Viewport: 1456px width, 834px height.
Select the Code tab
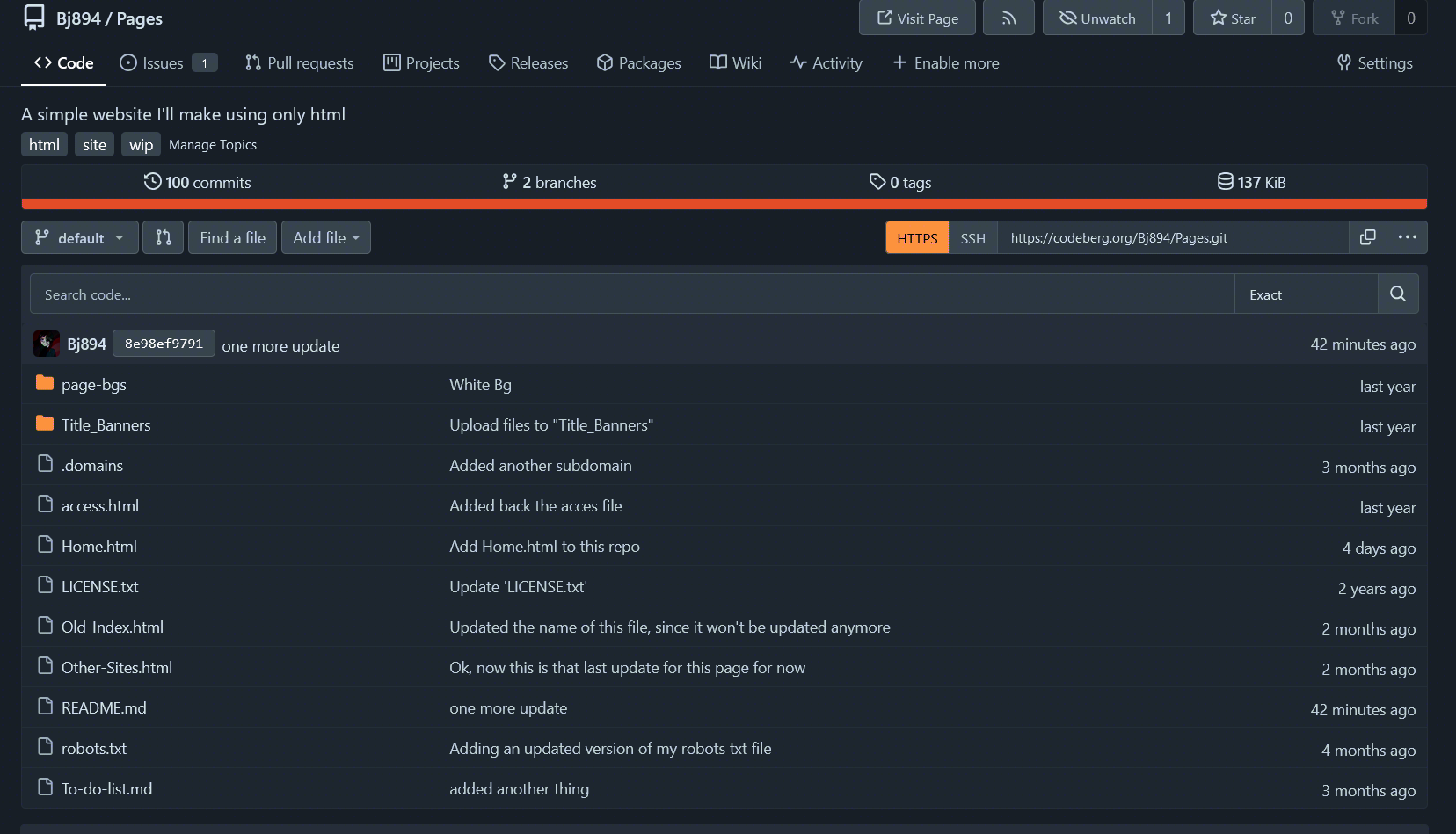[63, 62]
